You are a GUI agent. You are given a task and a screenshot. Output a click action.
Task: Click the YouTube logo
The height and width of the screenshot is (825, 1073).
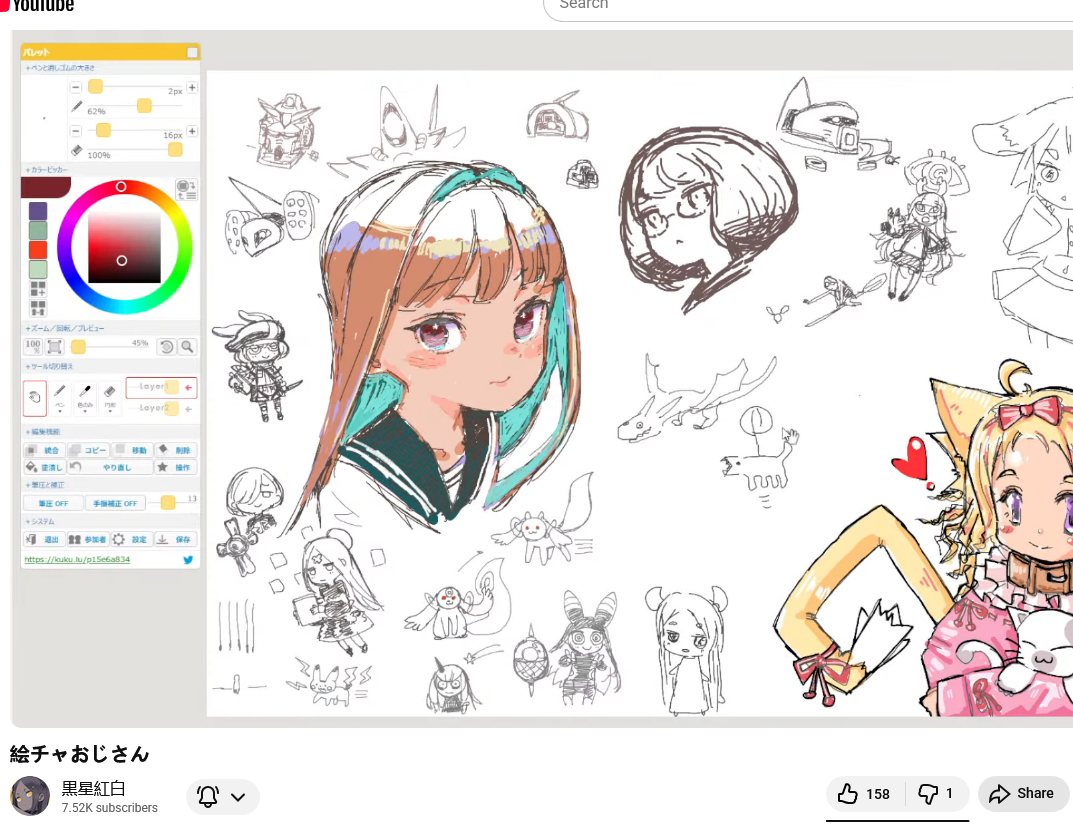[x=37, y=5]
